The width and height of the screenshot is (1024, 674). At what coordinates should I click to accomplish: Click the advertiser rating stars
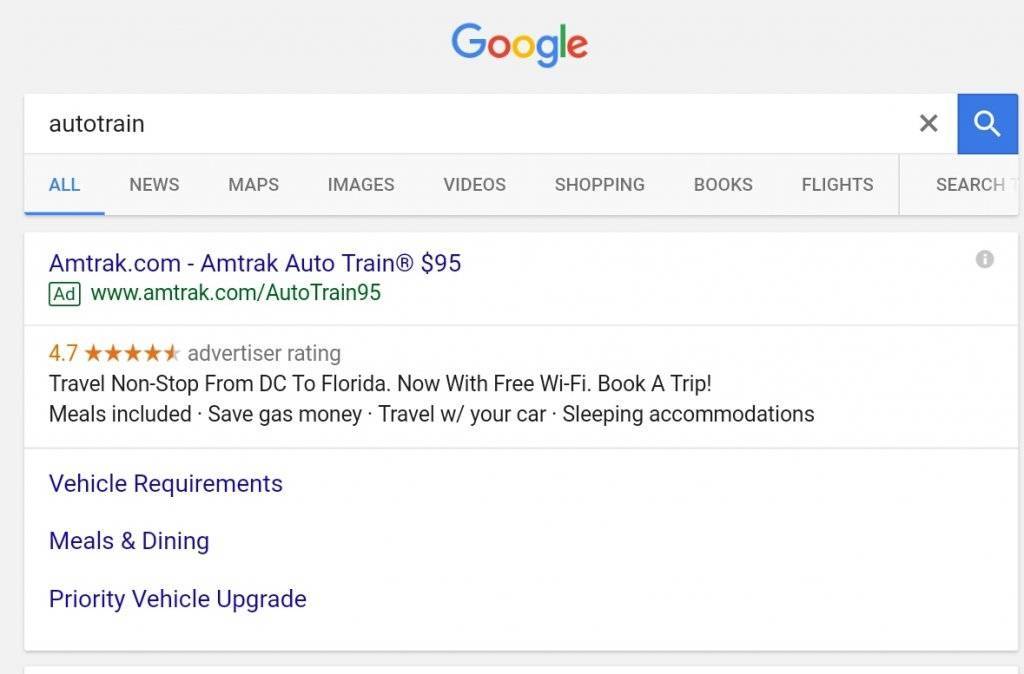pyautogui.click(x=132, y=353)
